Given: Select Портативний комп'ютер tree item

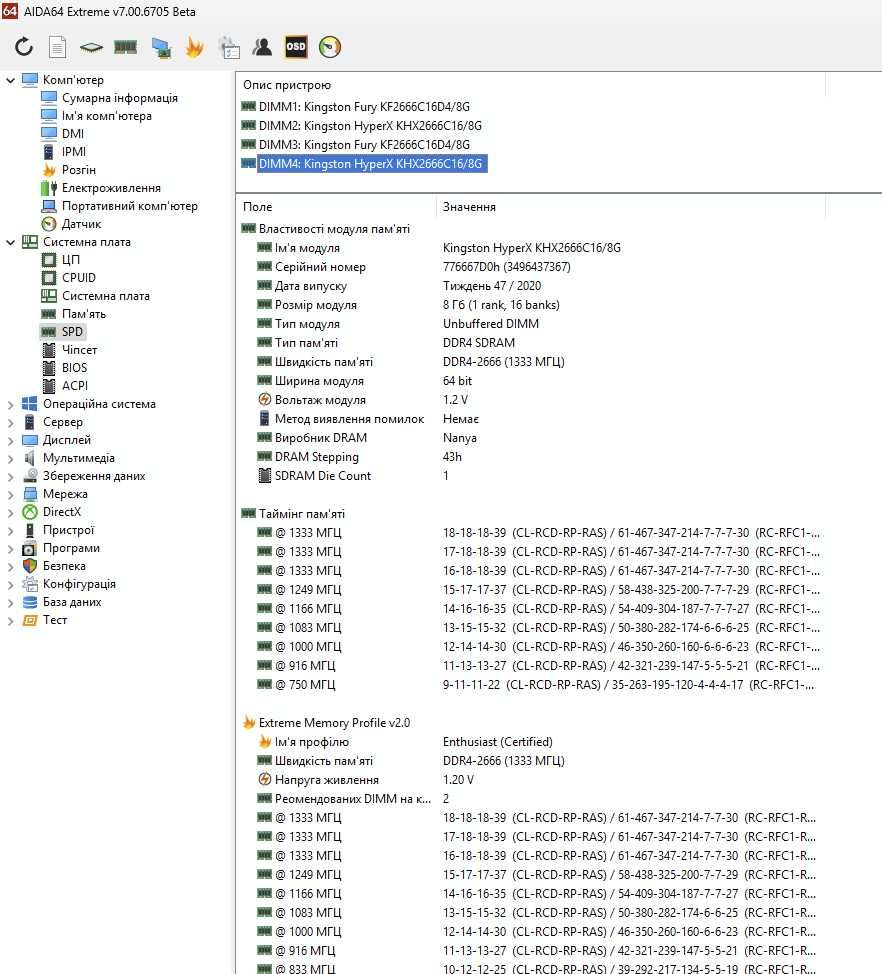Looking at the screenshot, I should (129, 206).
